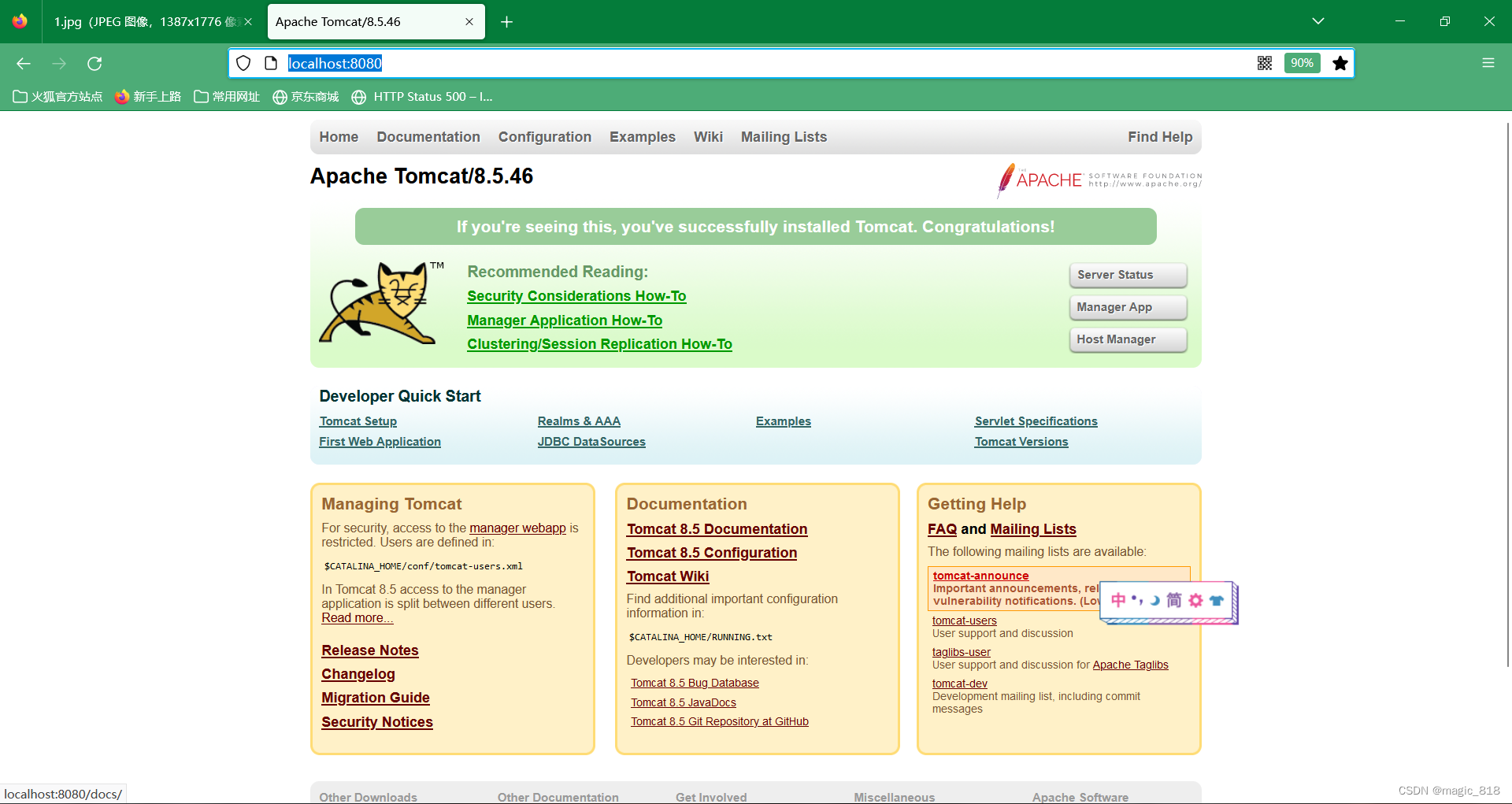The width and height of the screenshot is (1512, 804).
Task: Click the IME moon half-width icon
Action: (x=1155, y=600)
